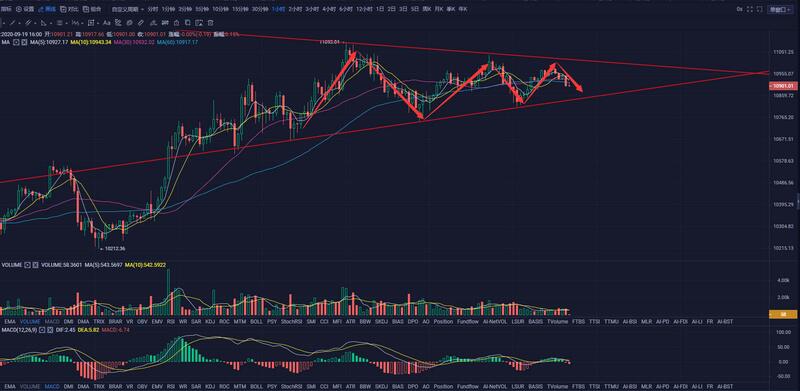Select the 12小时 period
This screenshot has width=800, height=391.
364,9
